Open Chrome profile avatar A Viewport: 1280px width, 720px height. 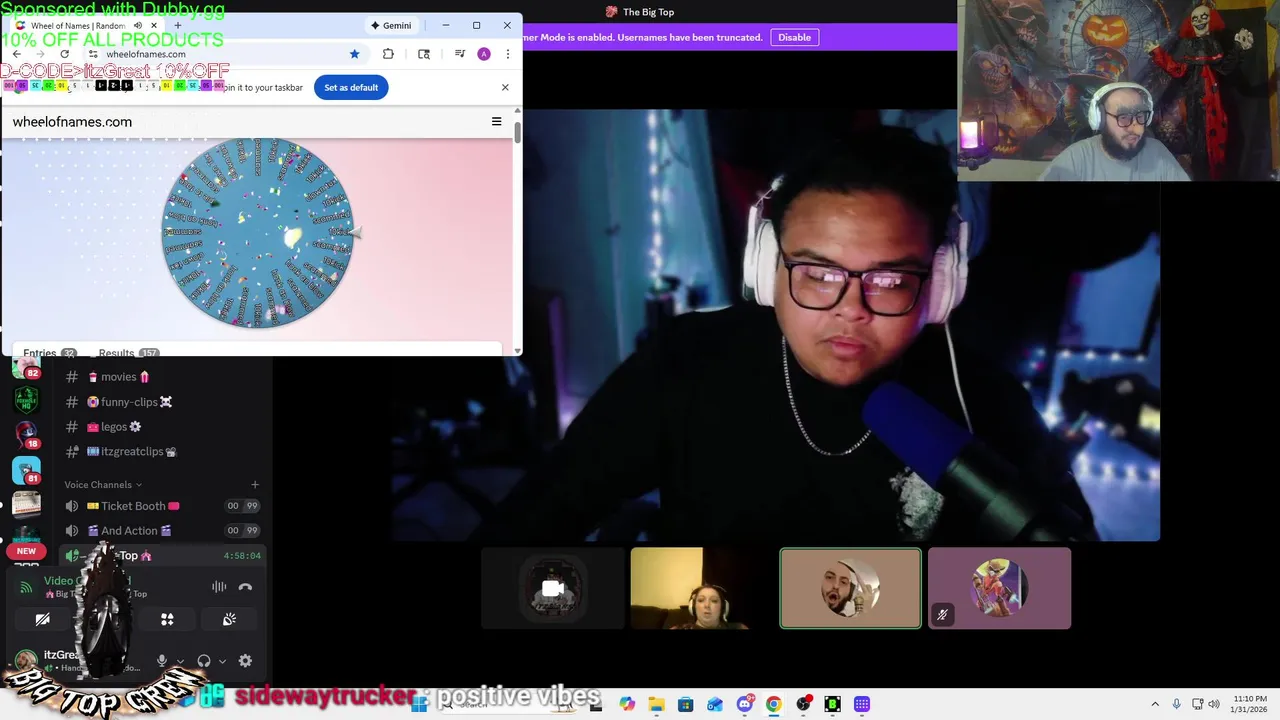(x=484, y=54)
